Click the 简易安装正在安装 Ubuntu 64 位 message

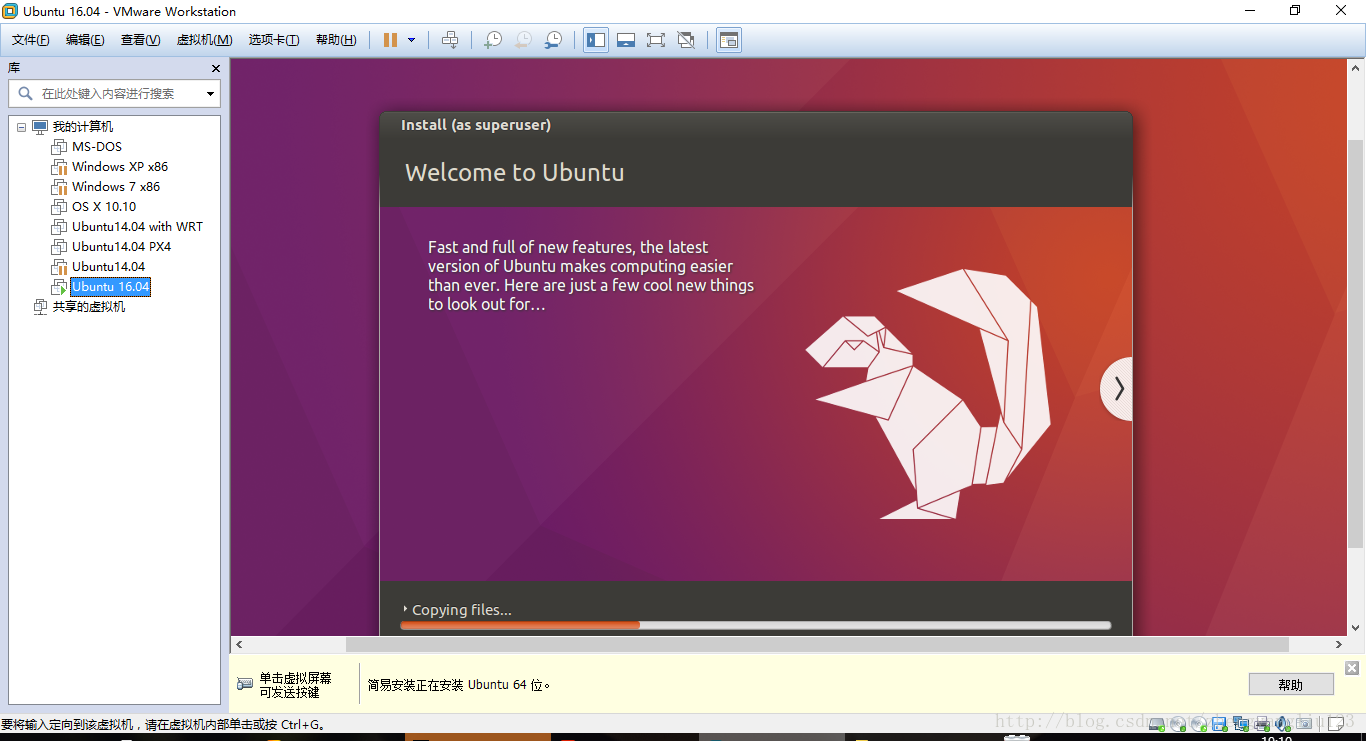[459, 685]
